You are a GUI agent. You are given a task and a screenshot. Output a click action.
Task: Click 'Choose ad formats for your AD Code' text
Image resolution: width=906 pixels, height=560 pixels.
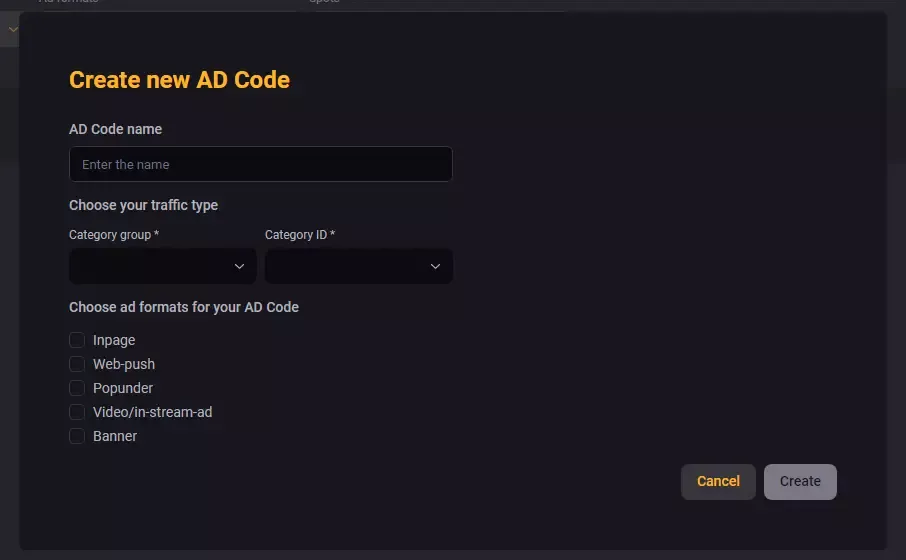coord(184,307)
